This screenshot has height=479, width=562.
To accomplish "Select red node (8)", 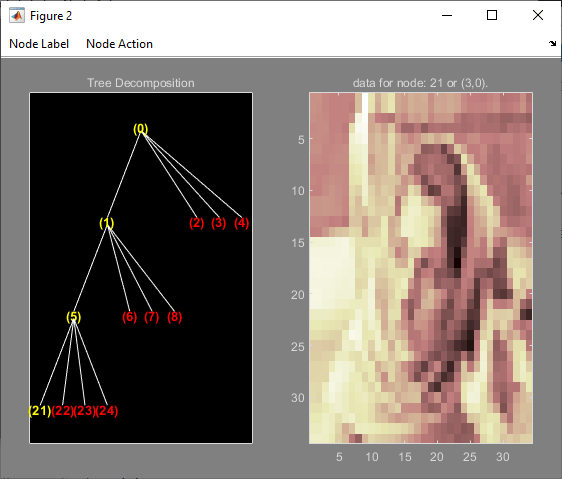I will tap(175, 317).
